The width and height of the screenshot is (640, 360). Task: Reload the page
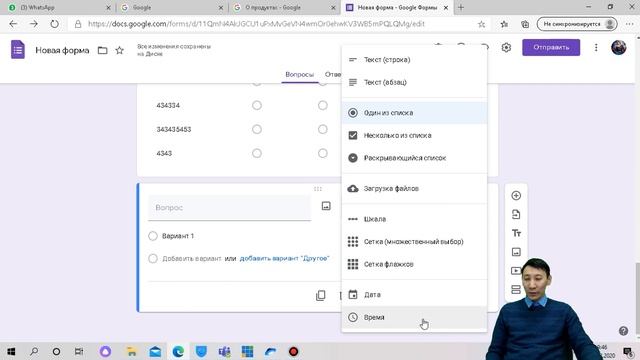[54, 24]
